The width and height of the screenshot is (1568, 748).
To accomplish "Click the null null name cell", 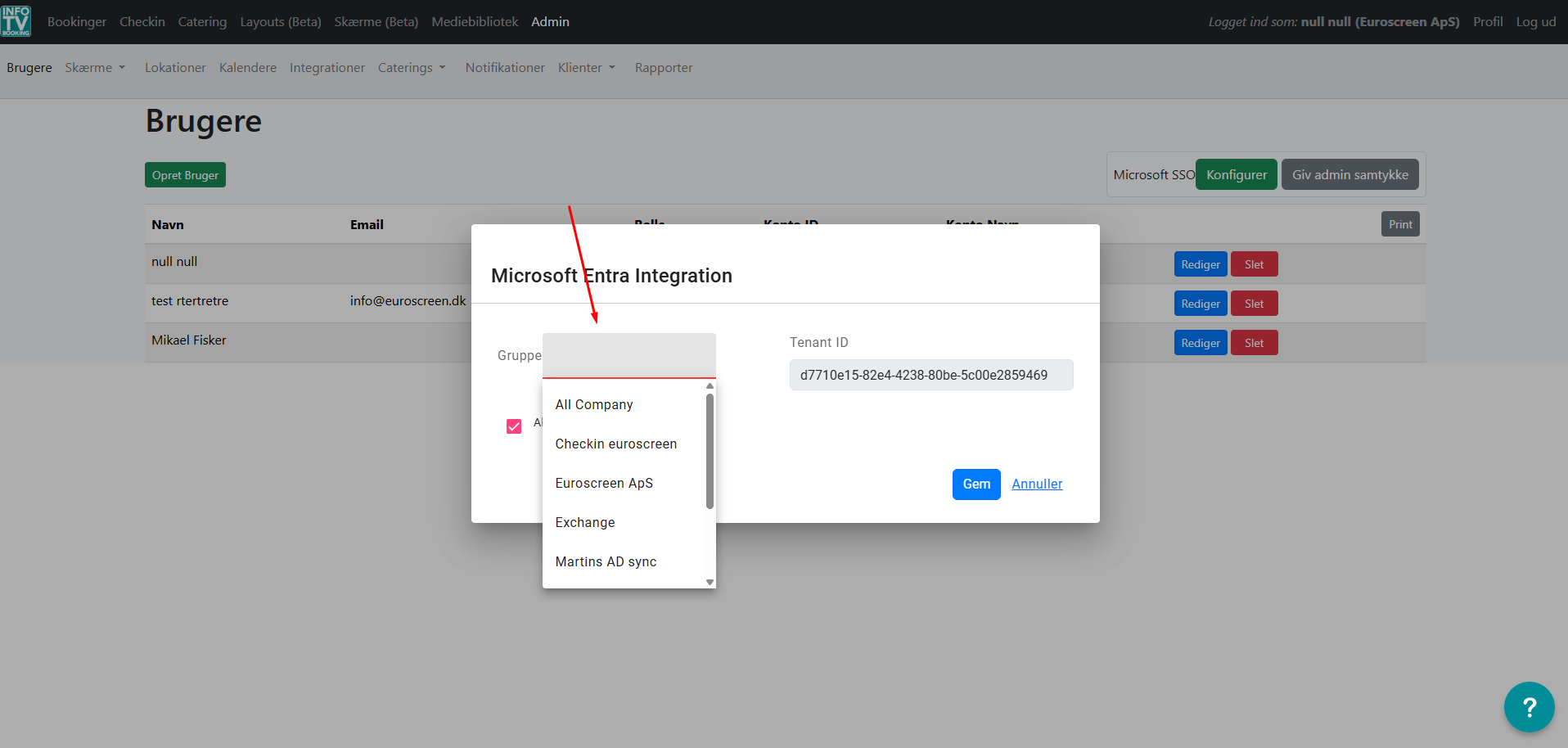I will pos(174,261).
